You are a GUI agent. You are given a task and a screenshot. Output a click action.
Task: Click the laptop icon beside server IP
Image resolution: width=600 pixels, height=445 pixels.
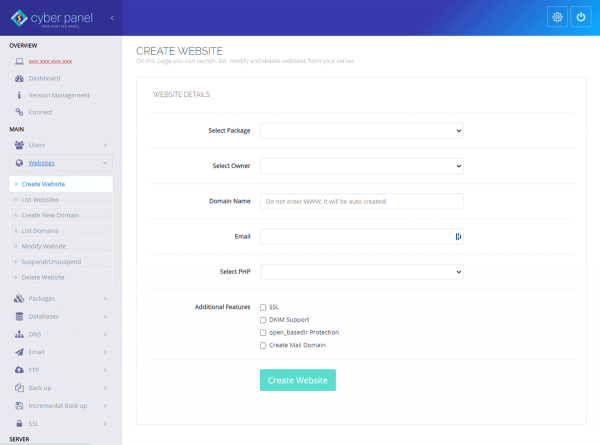point(19,61)
